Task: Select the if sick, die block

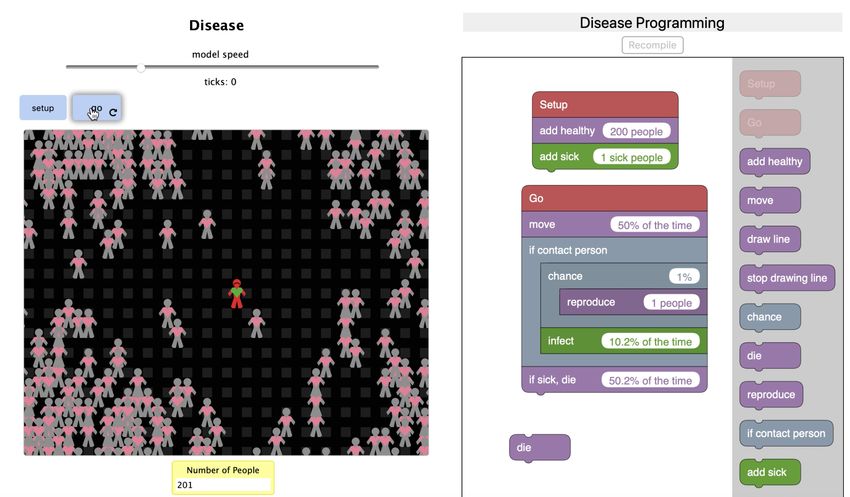Action: (614, 380)
